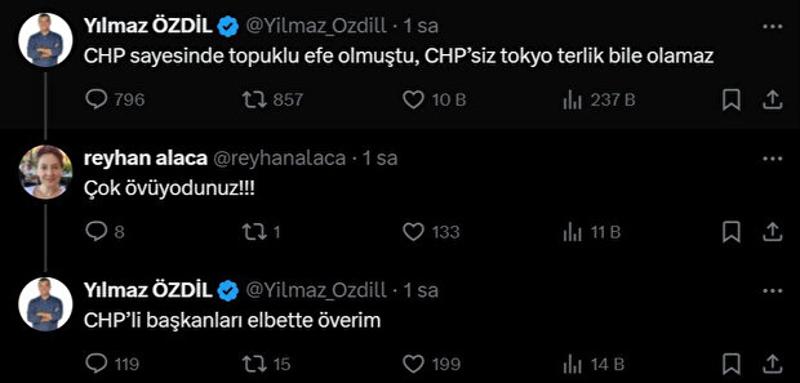Open the @reyhanalaca handle link

pos(279,159)
